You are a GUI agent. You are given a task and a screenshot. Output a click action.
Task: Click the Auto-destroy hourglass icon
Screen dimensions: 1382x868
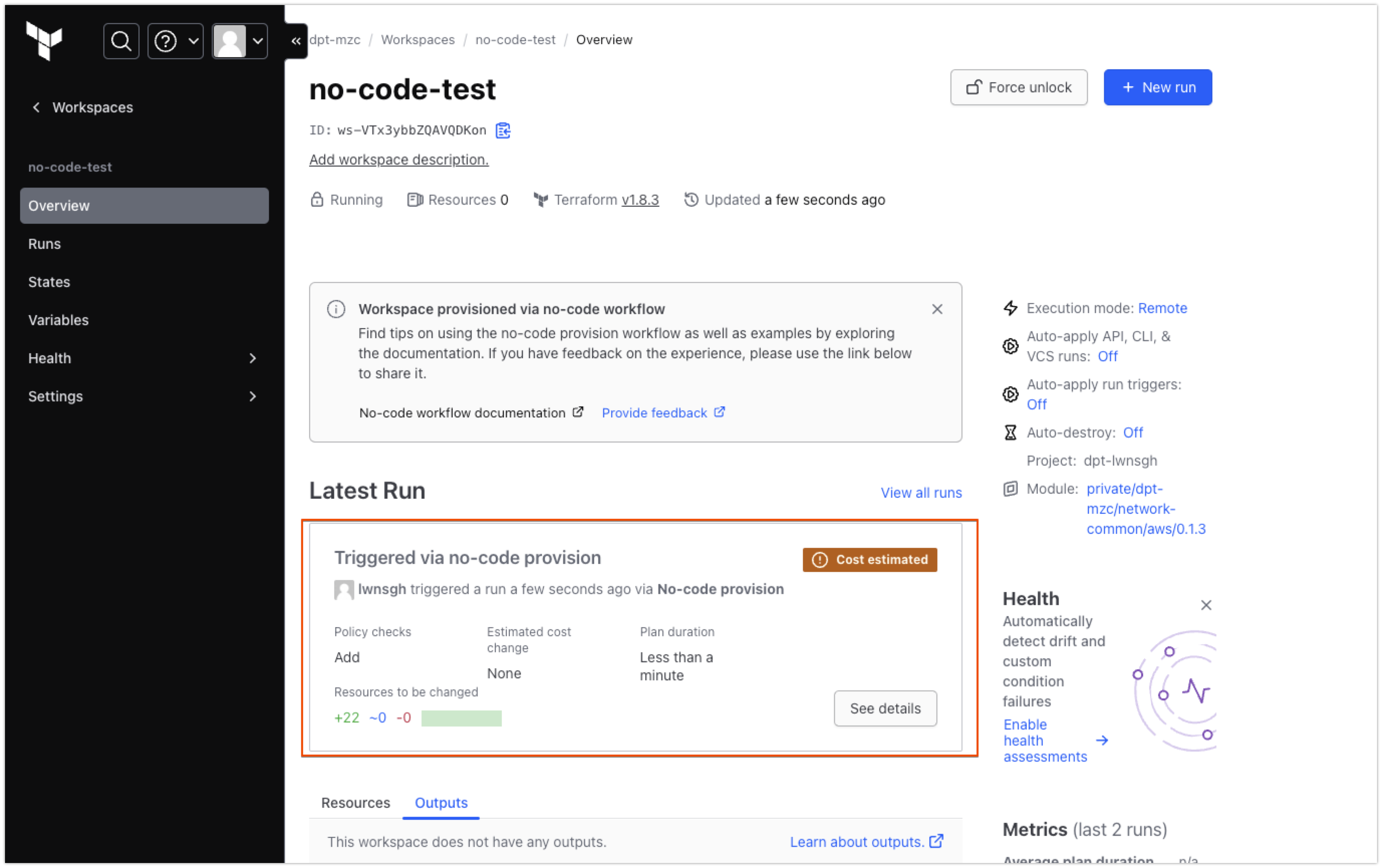1011,432
